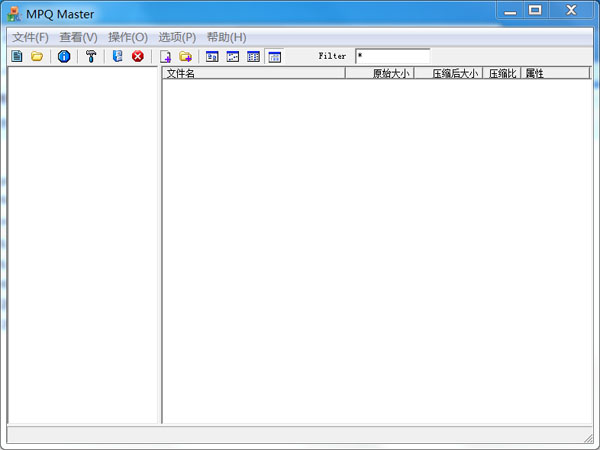Show archive info via blue information icon

tap(64, 56)
